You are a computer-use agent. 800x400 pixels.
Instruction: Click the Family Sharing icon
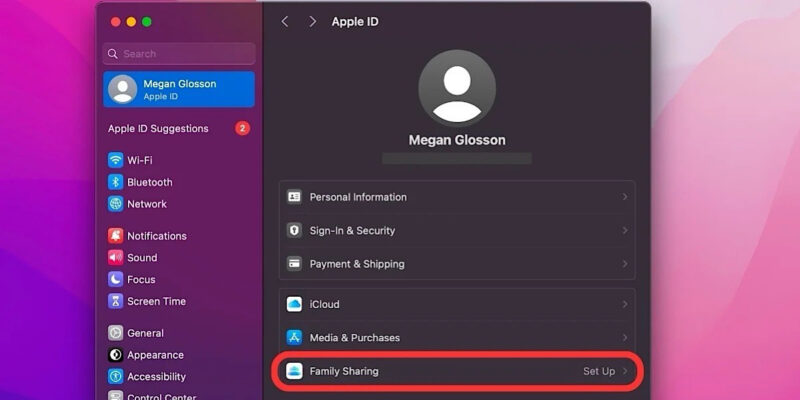294,371
